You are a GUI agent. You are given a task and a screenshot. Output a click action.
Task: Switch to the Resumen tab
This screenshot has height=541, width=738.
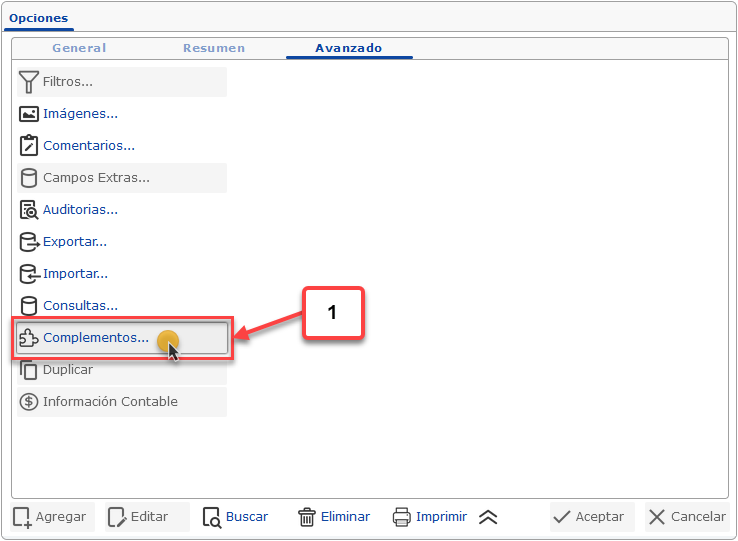213,48
